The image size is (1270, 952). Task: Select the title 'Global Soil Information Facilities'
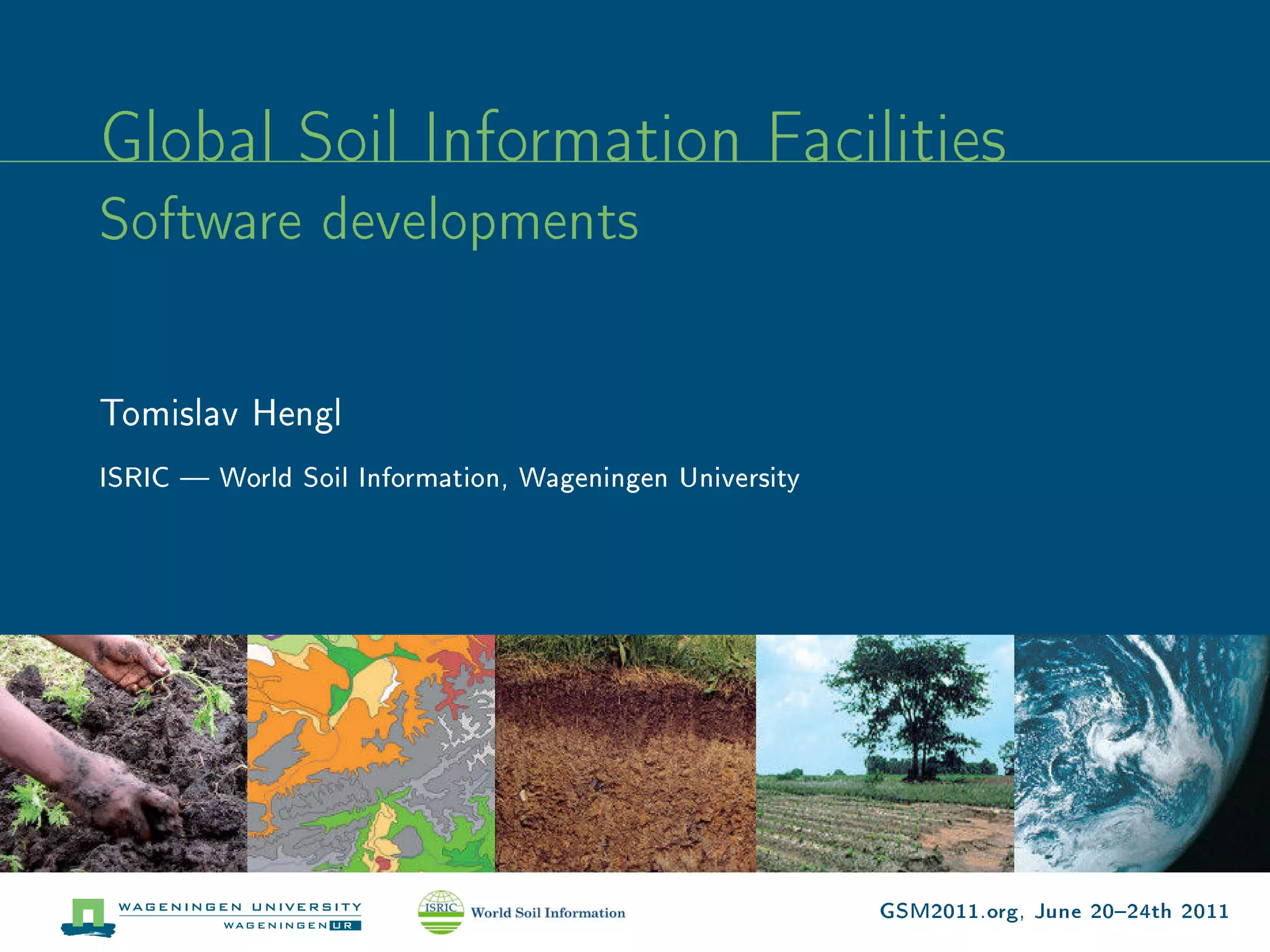tap(553, 137)
